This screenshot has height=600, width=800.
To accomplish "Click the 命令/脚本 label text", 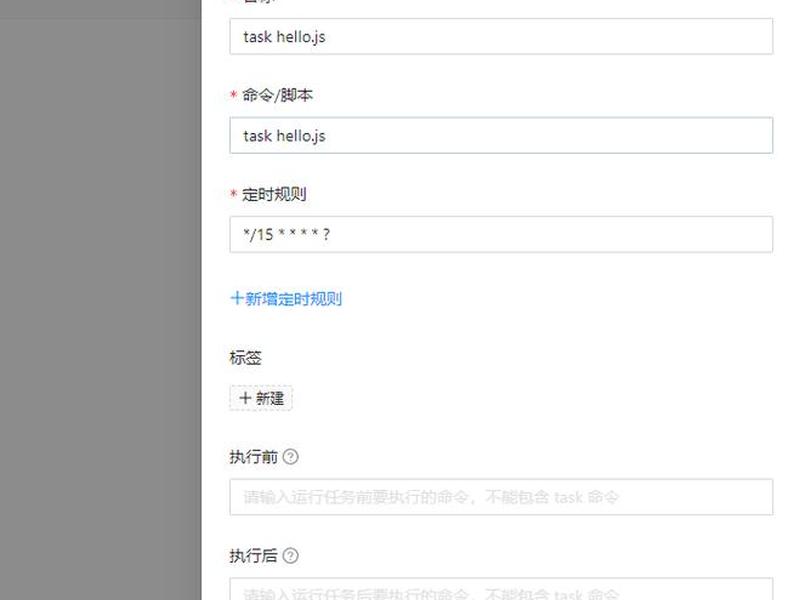I will pyautogui.click(x=277, y=95).
